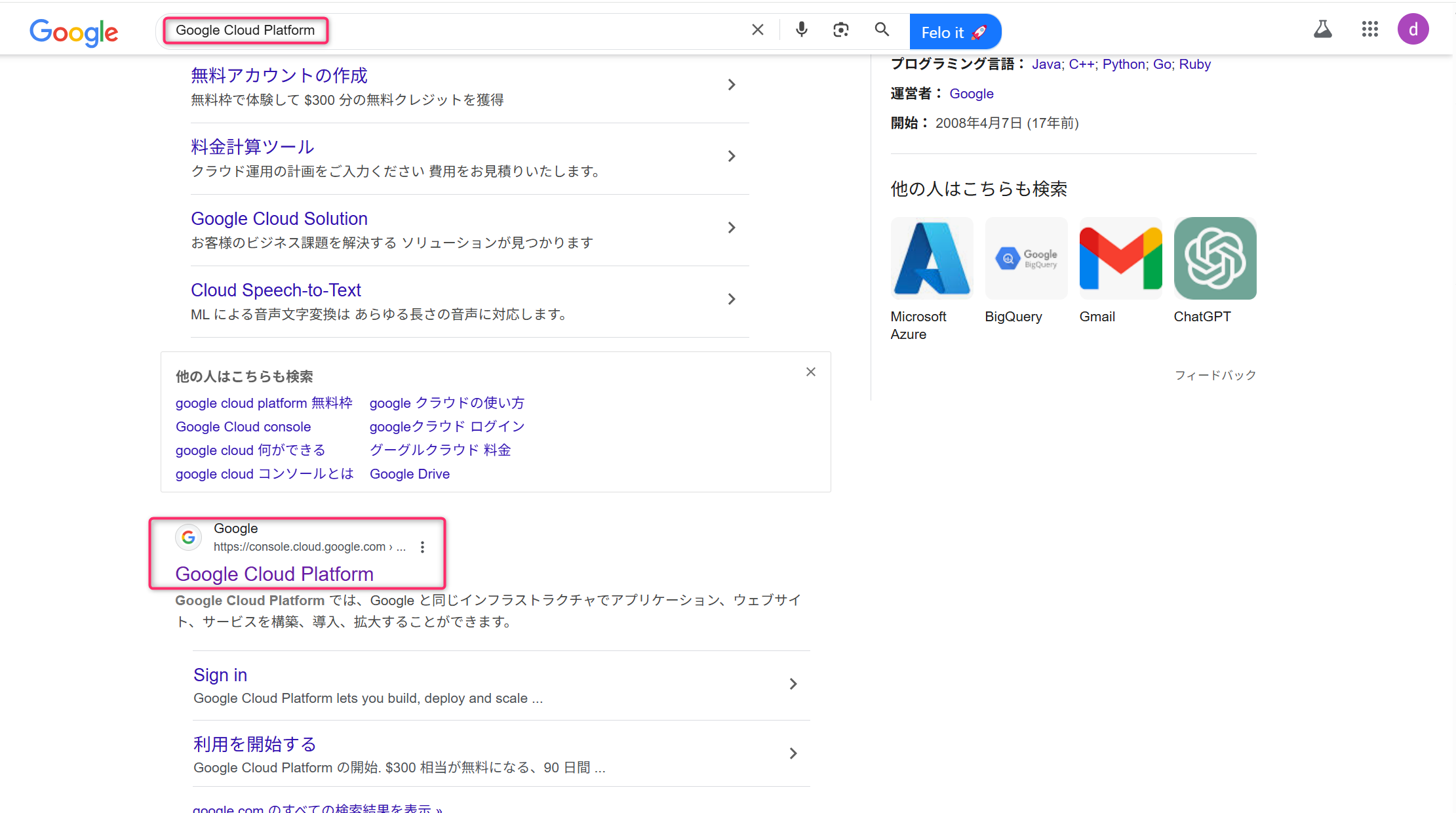Open Cloud Speech-to-Text link
This screenshot has width=1456, height=813.
[x=276, y=290]
